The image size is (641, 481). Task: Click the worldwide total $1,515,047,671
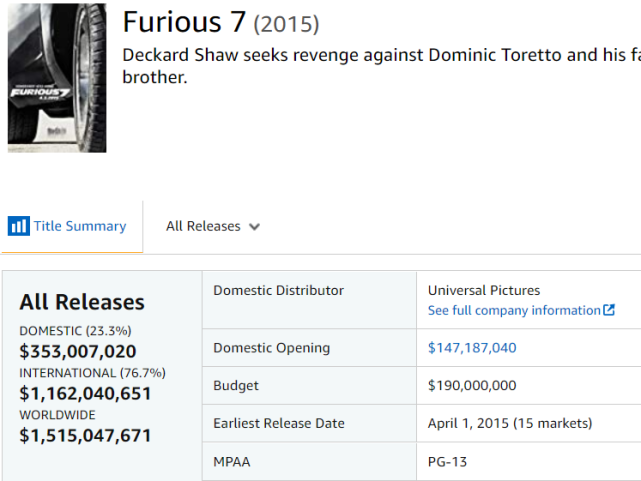point(86,435)
